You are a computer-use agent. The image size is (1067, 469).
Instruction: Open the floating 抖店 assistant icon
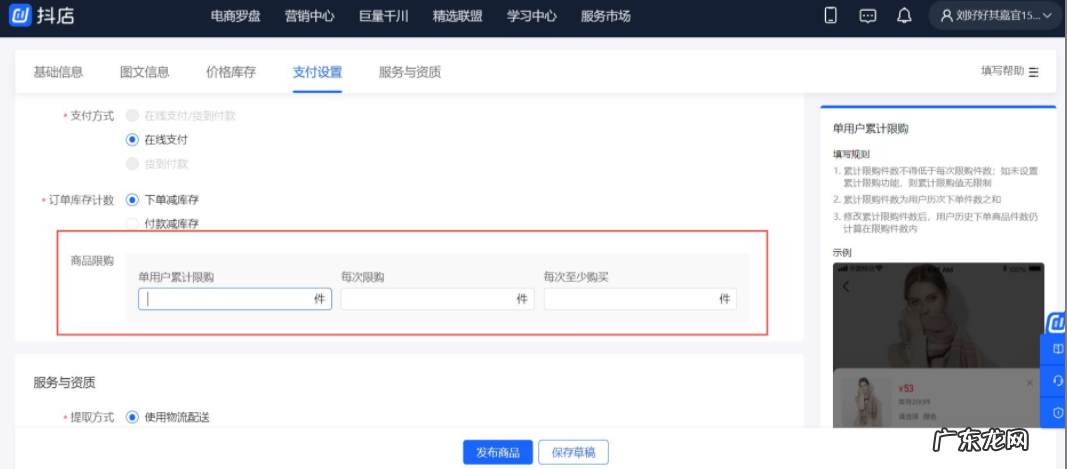pyautogui.click(x=1056, y=323)
